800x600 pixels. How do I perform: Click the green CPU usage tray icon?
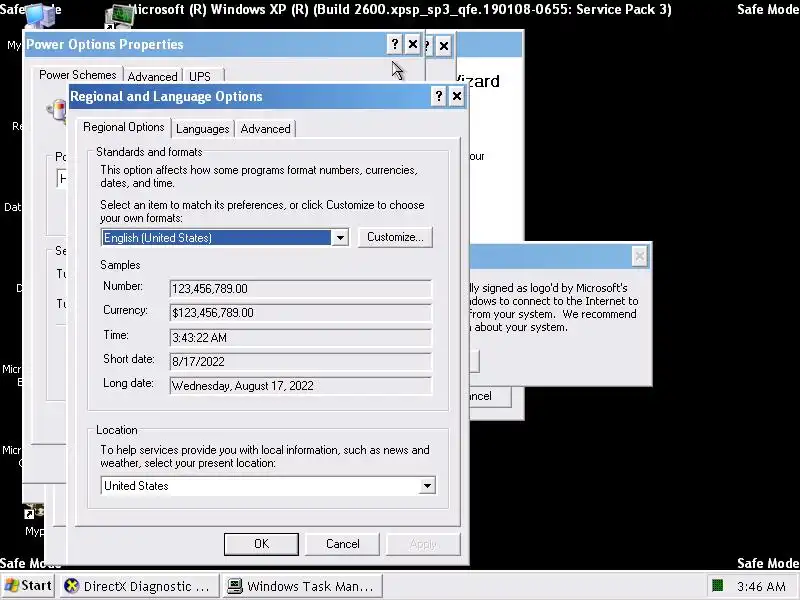pyautogui.click(x=718, y=585)
